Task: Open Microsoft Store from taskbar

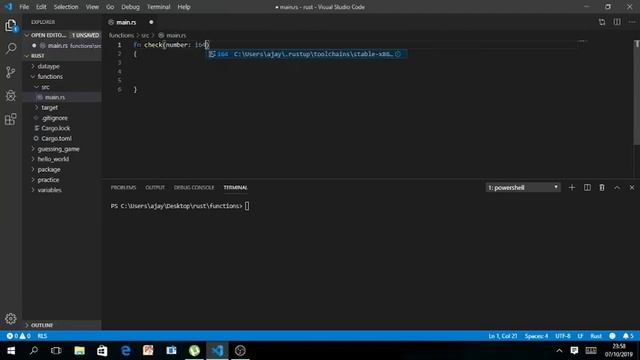Action: (x=102, y=351)
